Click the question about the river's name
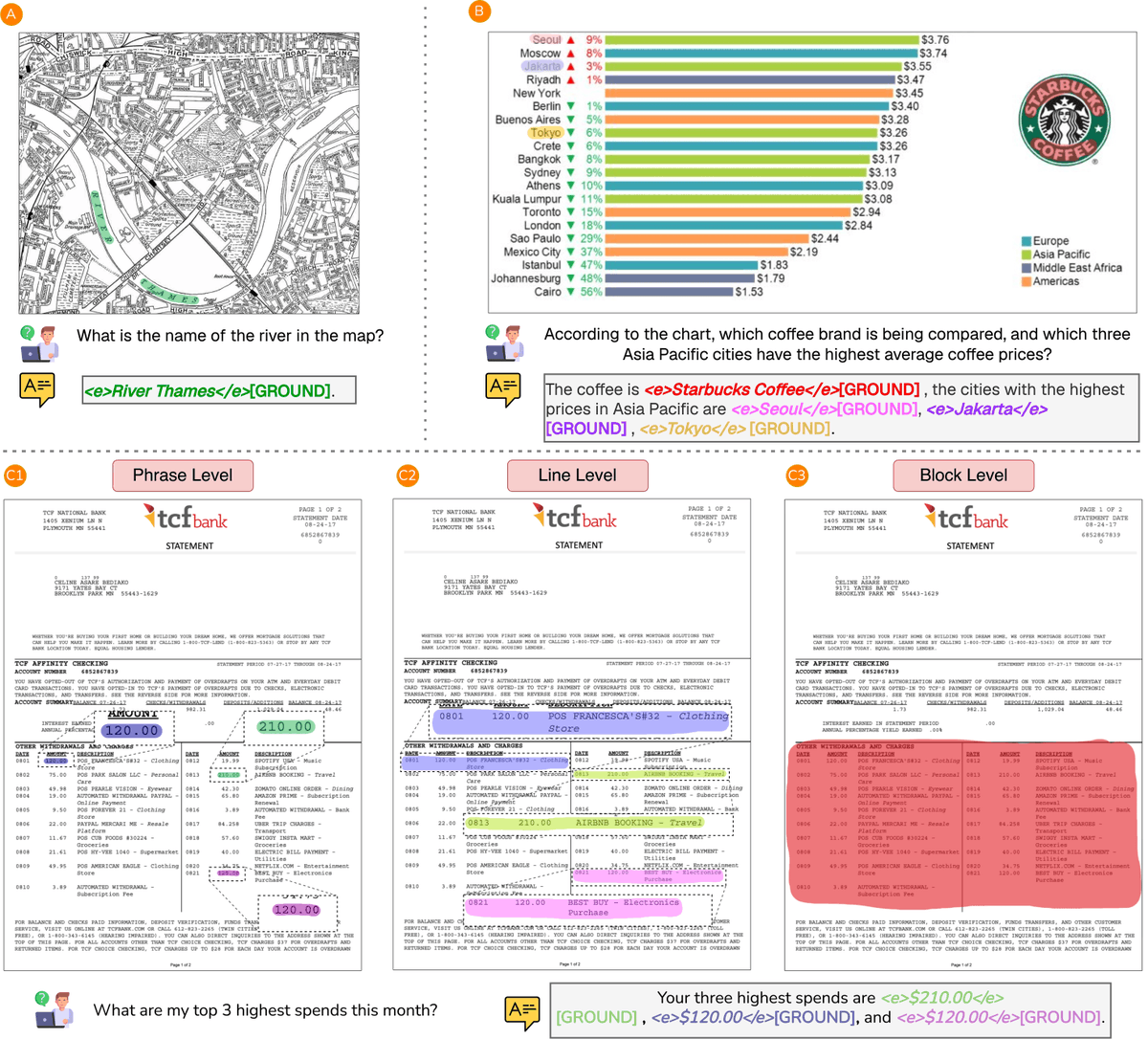This screenshot has width=1148, height=1039. tap(231, 336)
